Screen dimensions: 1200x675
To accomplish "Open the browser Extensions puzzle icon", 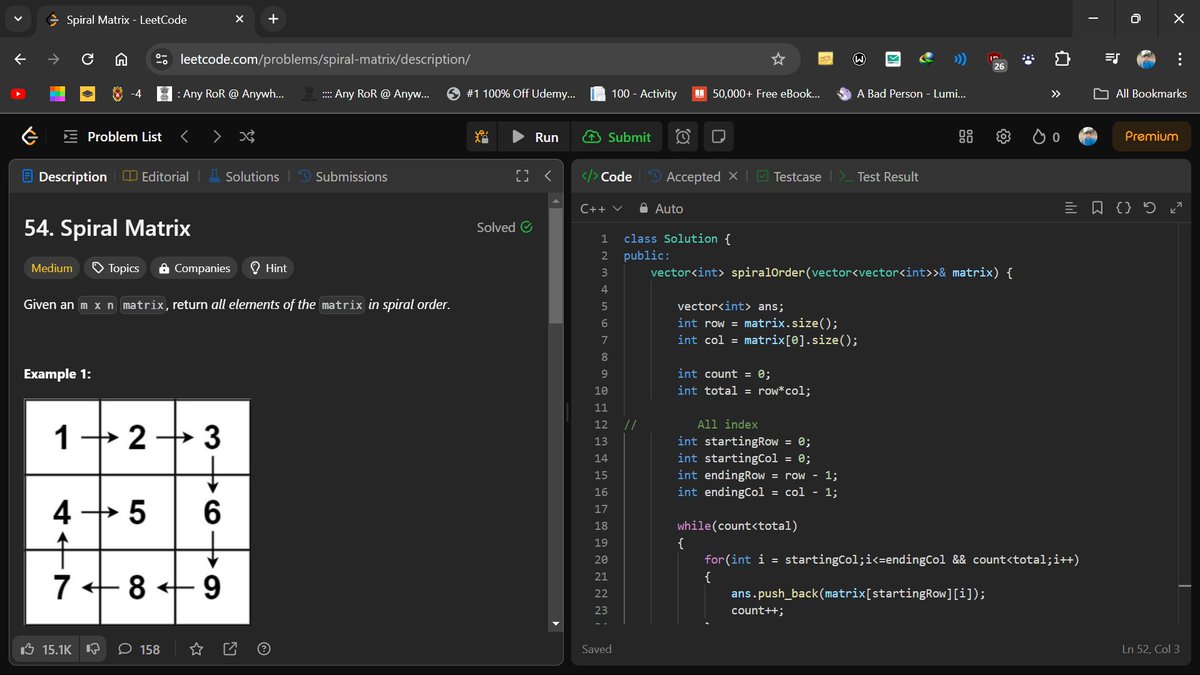I will pos(1063,59).
